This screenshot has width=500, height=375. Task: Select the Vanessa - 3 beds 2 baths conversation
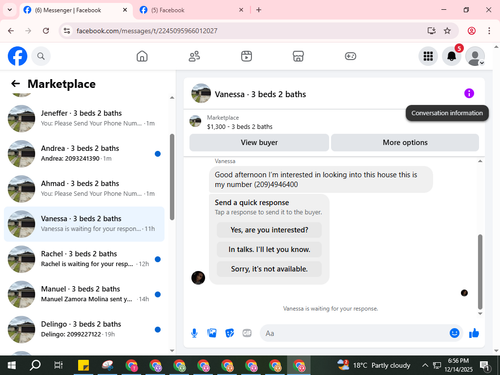coord(84,224)
